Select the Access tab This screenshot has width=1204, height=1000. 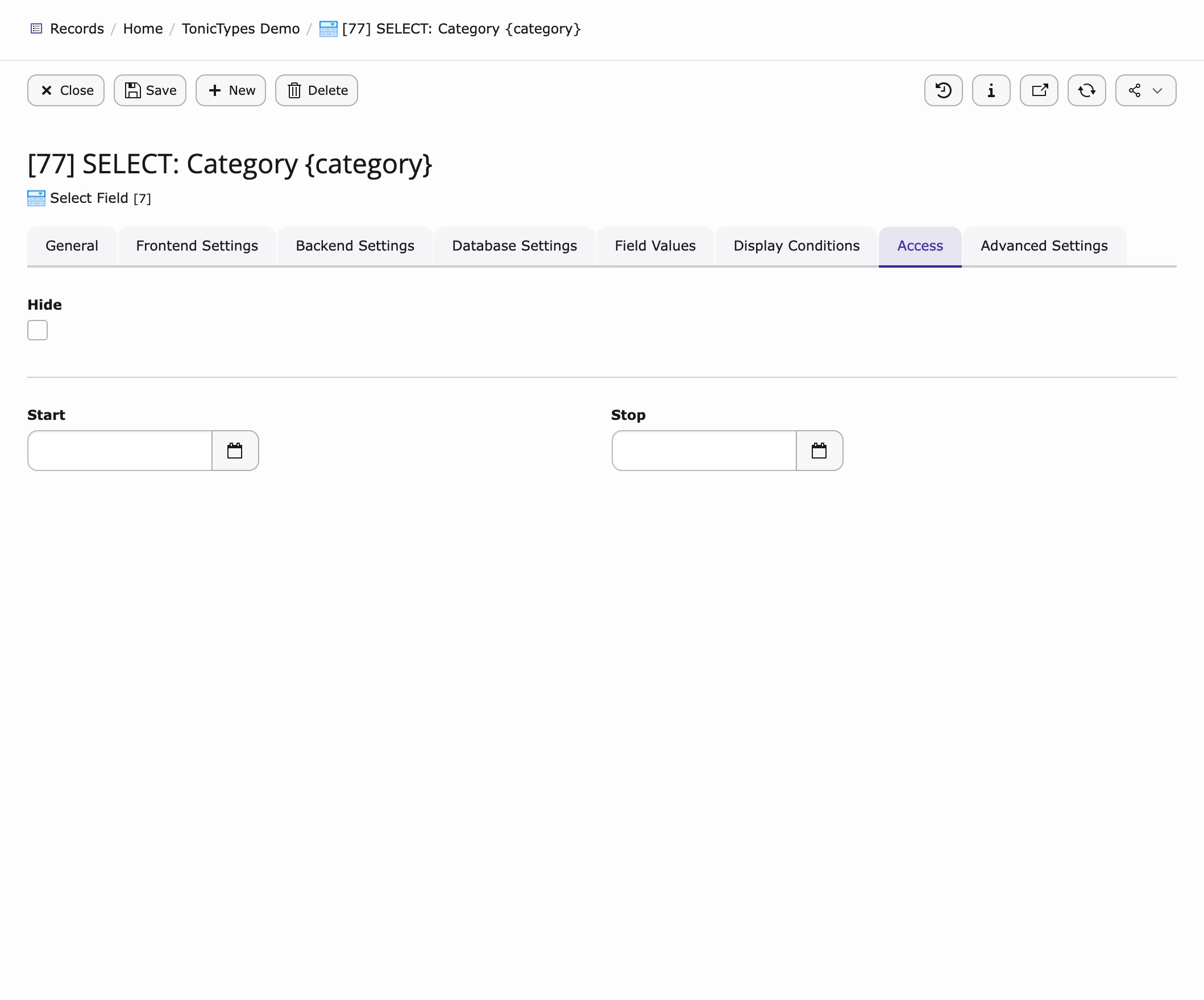(920, 246)
